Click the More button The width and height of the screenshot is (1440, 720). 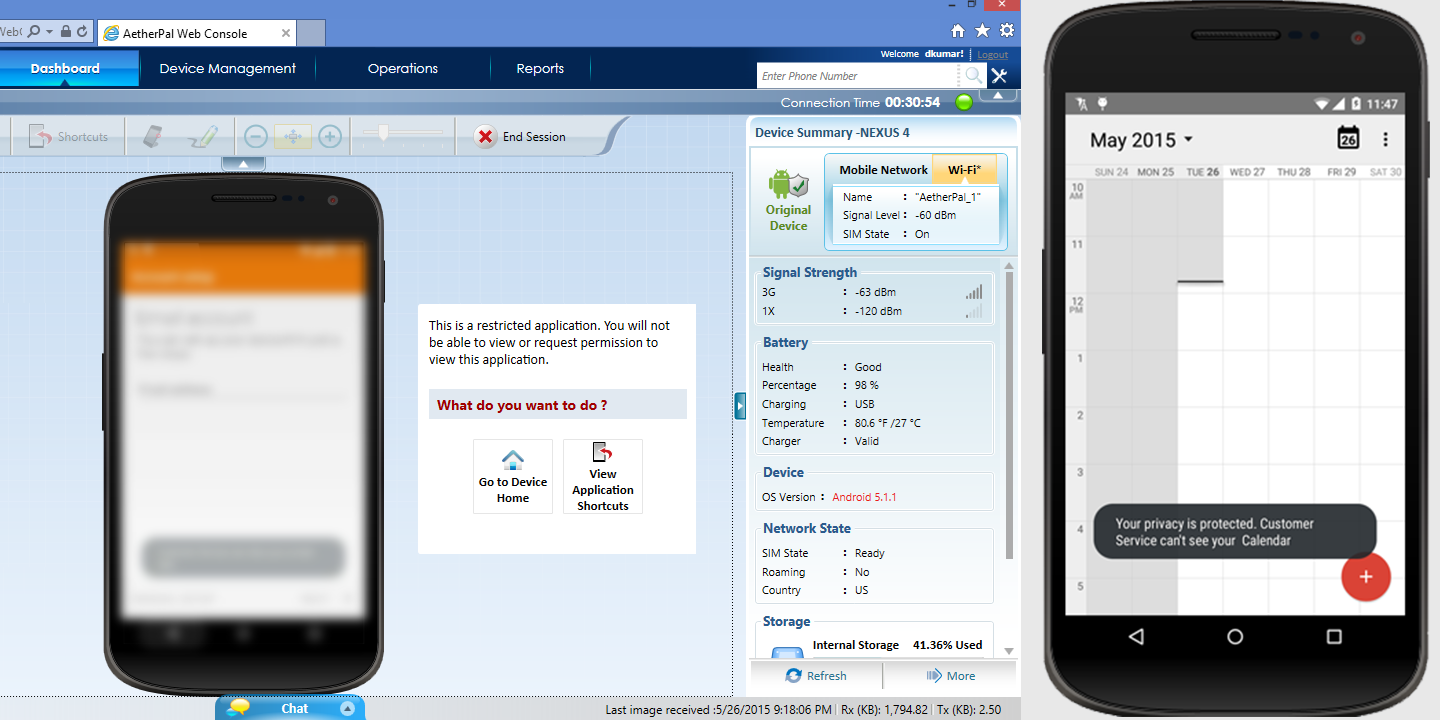click(951, 676)
